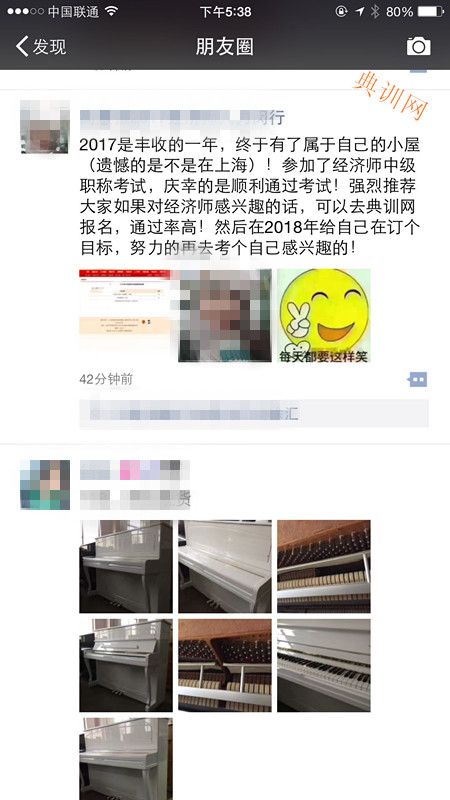Tap the camera icon to post
Image resolution: width=450 pixels, height=800 pixels.
click(x=418, y=46)
